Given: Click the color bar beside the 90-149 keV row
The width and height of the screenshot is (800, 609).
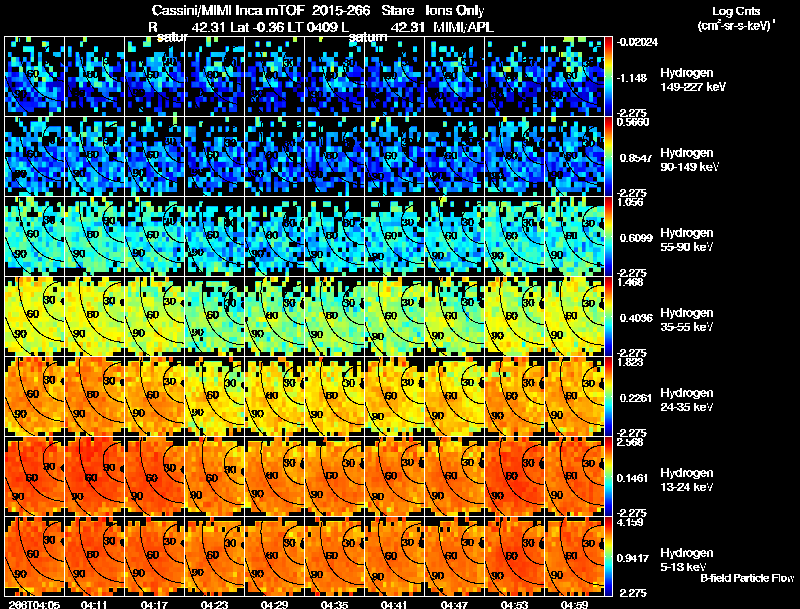Looking at the screenshot, I should [608, 157].
